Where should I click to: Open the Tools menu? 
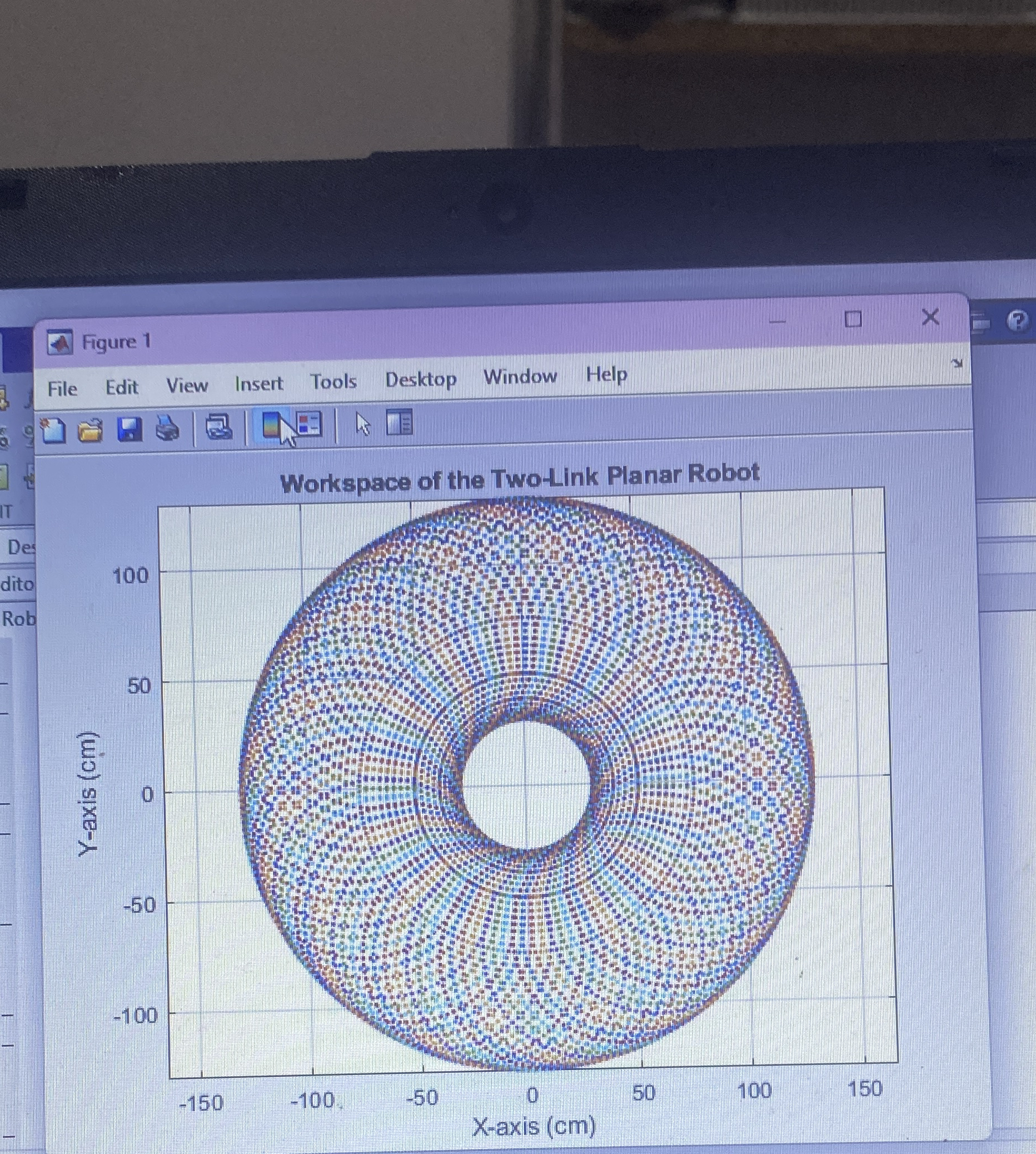333,381
